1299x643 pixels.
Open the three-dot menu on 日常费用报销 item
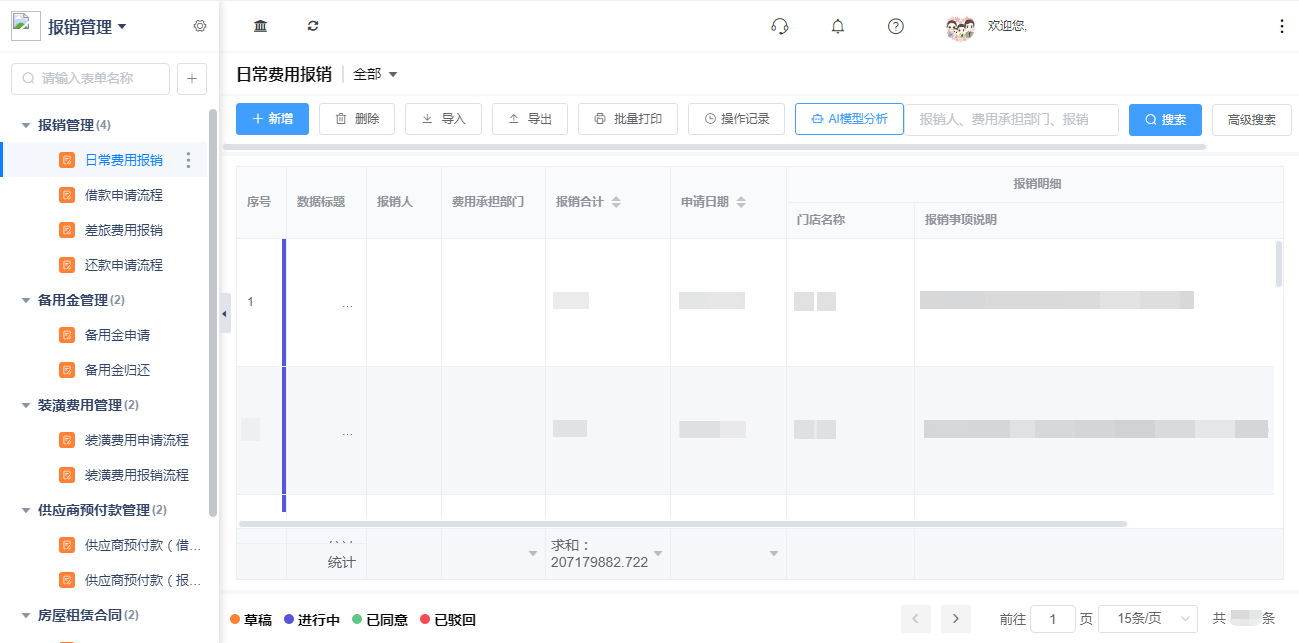[x=188, y=160]
